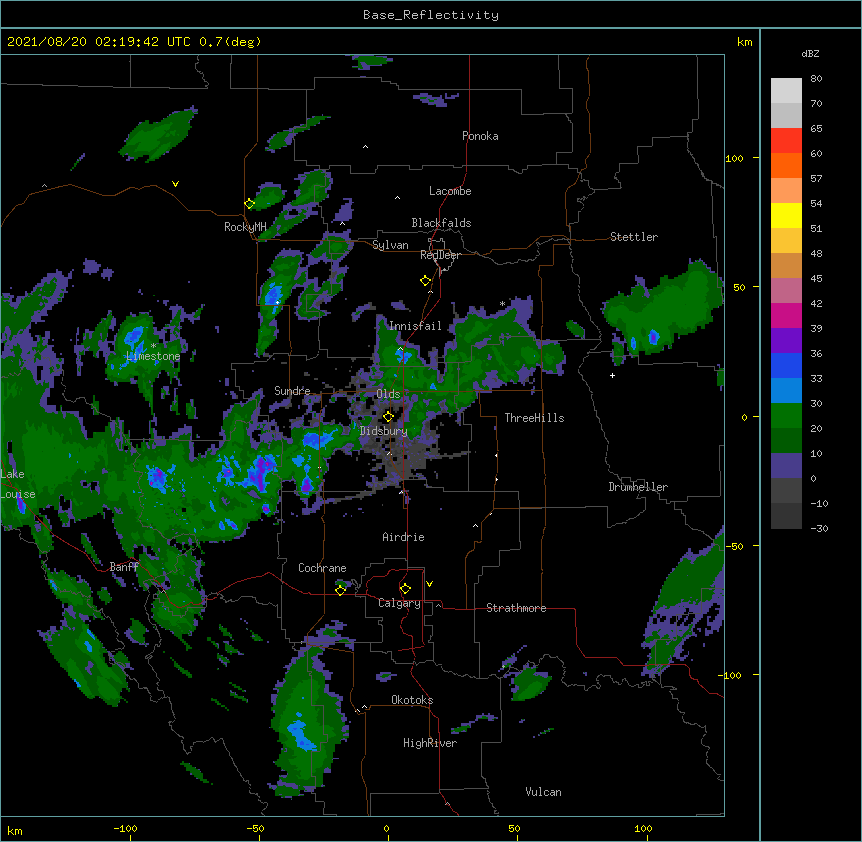862x842 pixels.
Task: Select the Limestone label
Action: [x=153, y=356]
